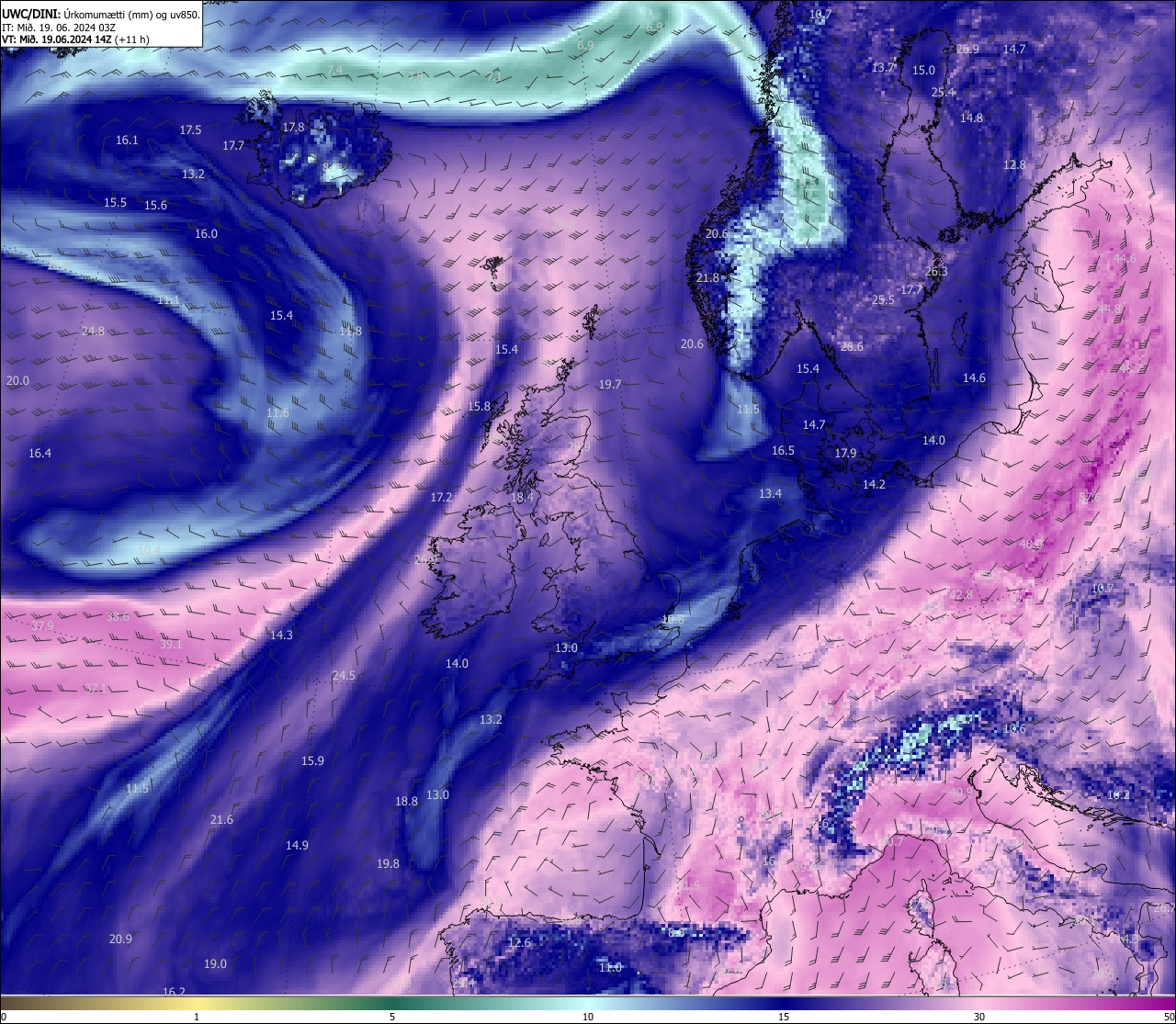Click the 12.8 value over Finland
Image resolution: width=1176 pixels, height=1024 pixels.
tap(1014, 165)
